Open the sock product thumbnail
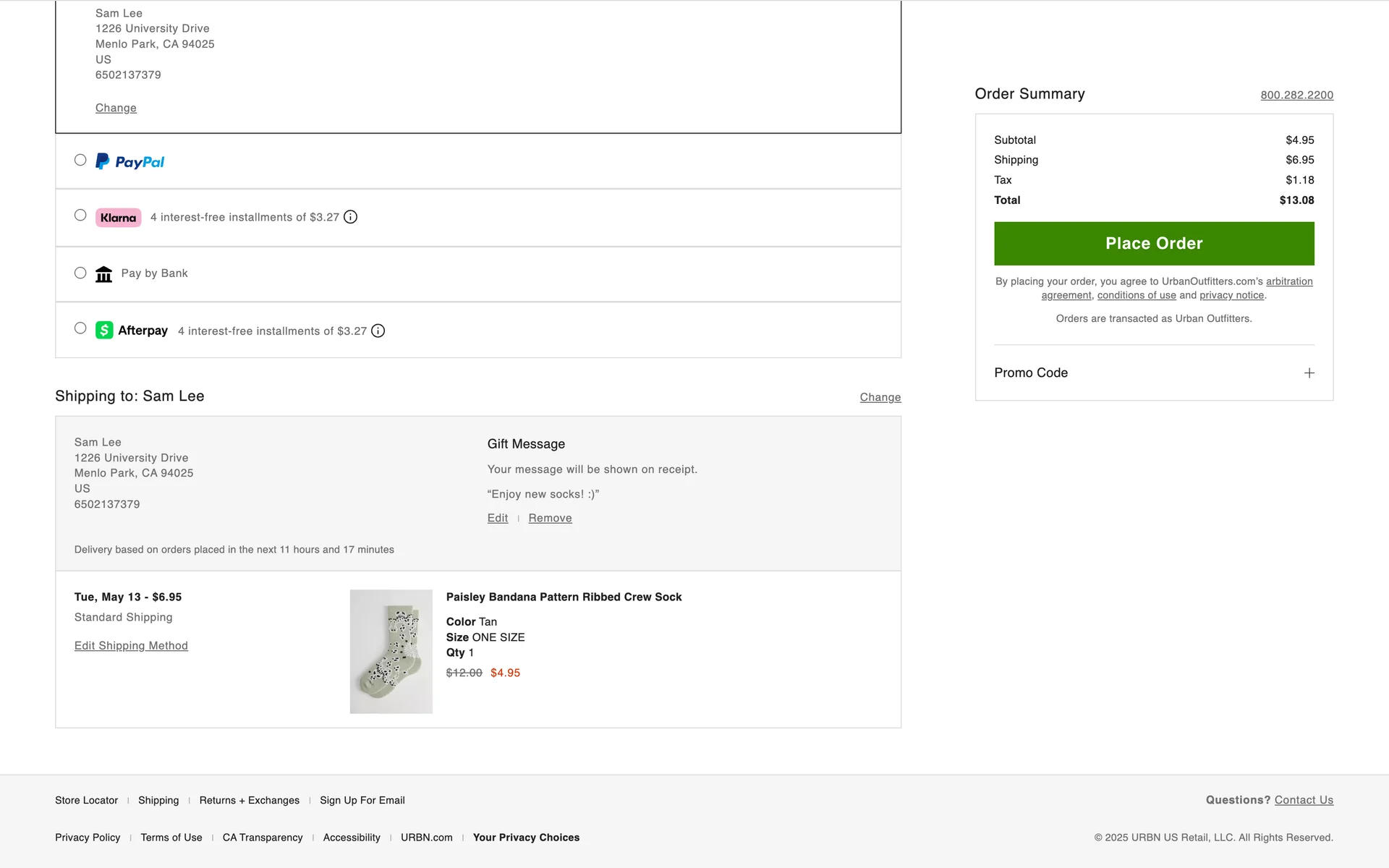 point(391,651)
